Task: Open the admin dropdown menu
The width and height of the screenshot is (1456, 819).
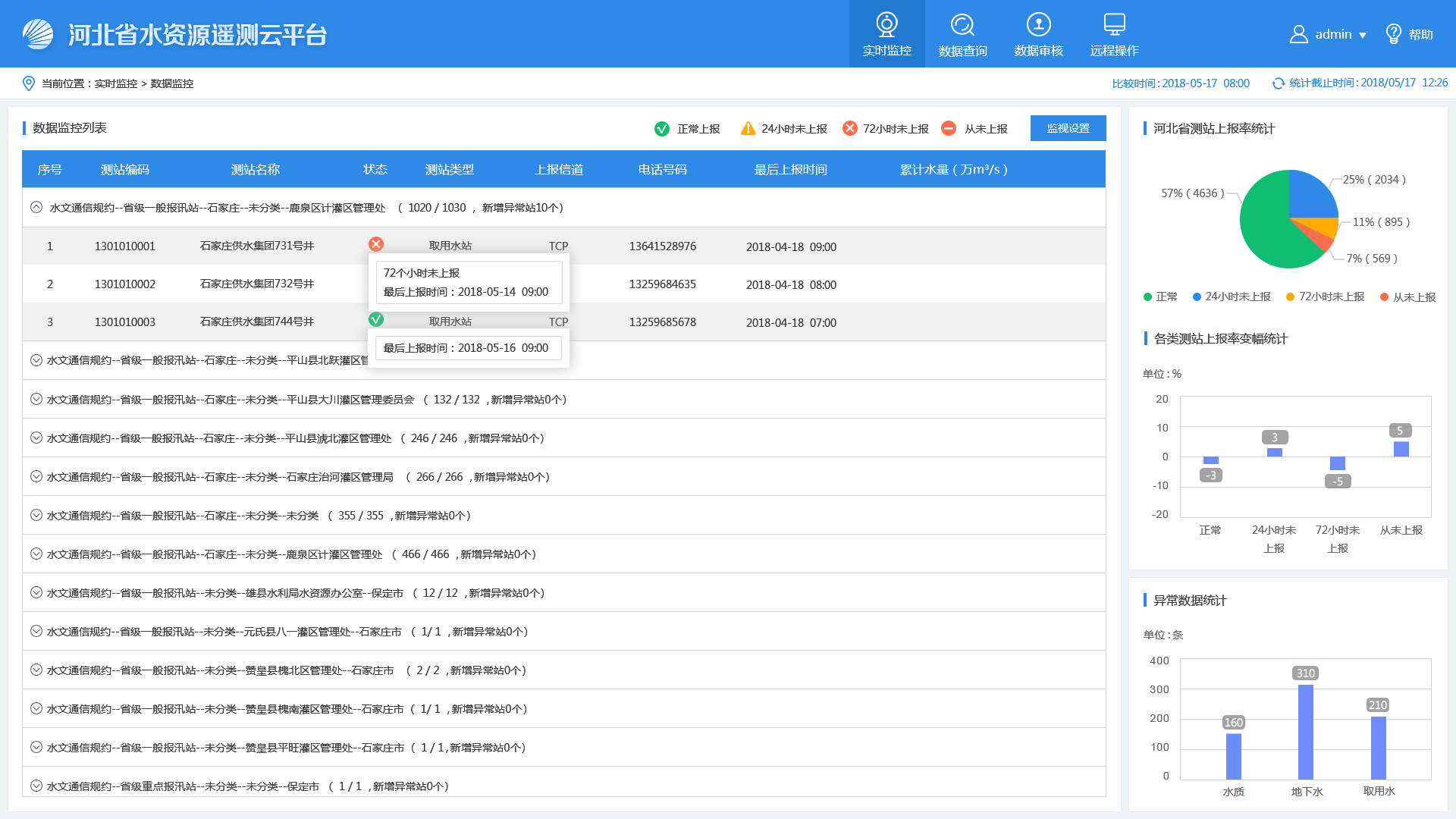Action: tap(1362, 35)
